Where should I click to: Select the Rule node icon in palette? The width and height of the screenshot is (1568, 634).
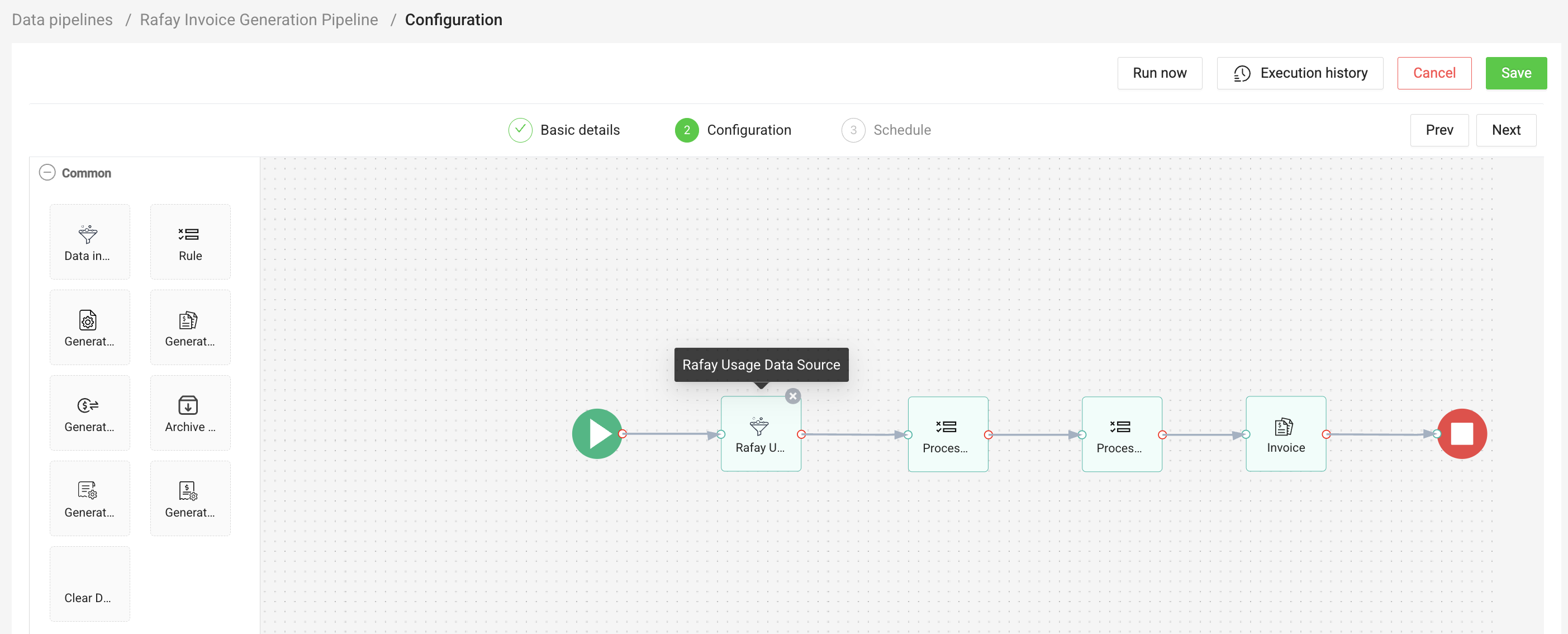(x=189, y=234)
